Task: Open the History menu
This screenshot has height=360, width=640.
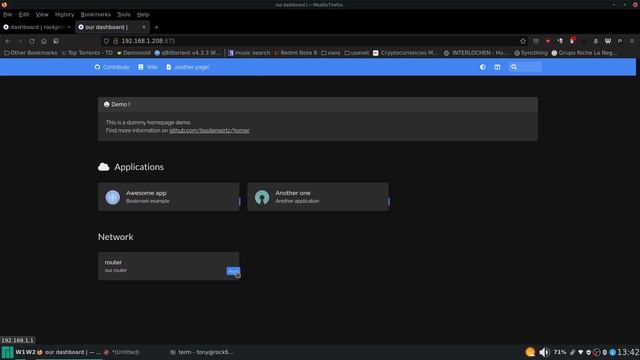Action: pyautogui.click(x=64, y=15)
